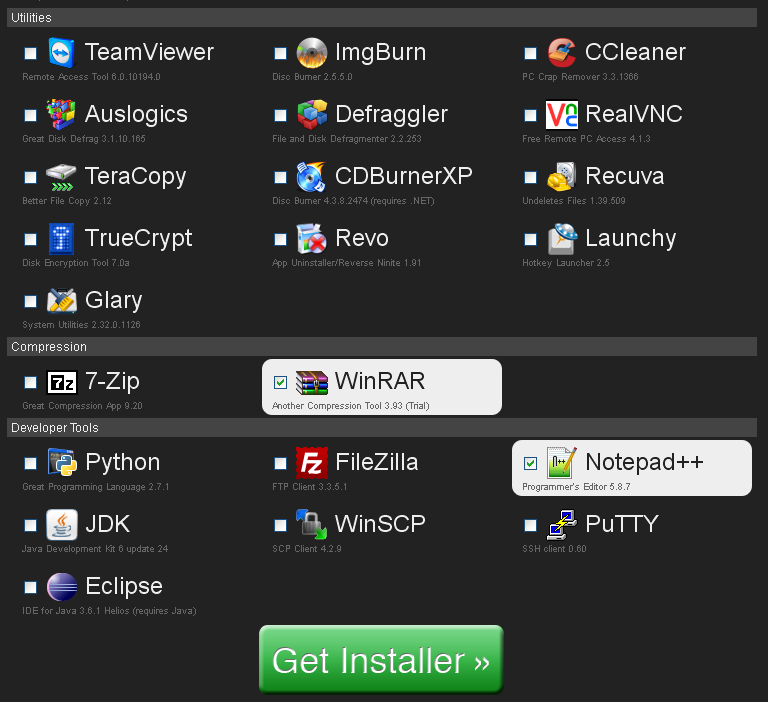Click the WinRAR books icon
This screenshot has width=768, height=702.
[x=312, y=382]
